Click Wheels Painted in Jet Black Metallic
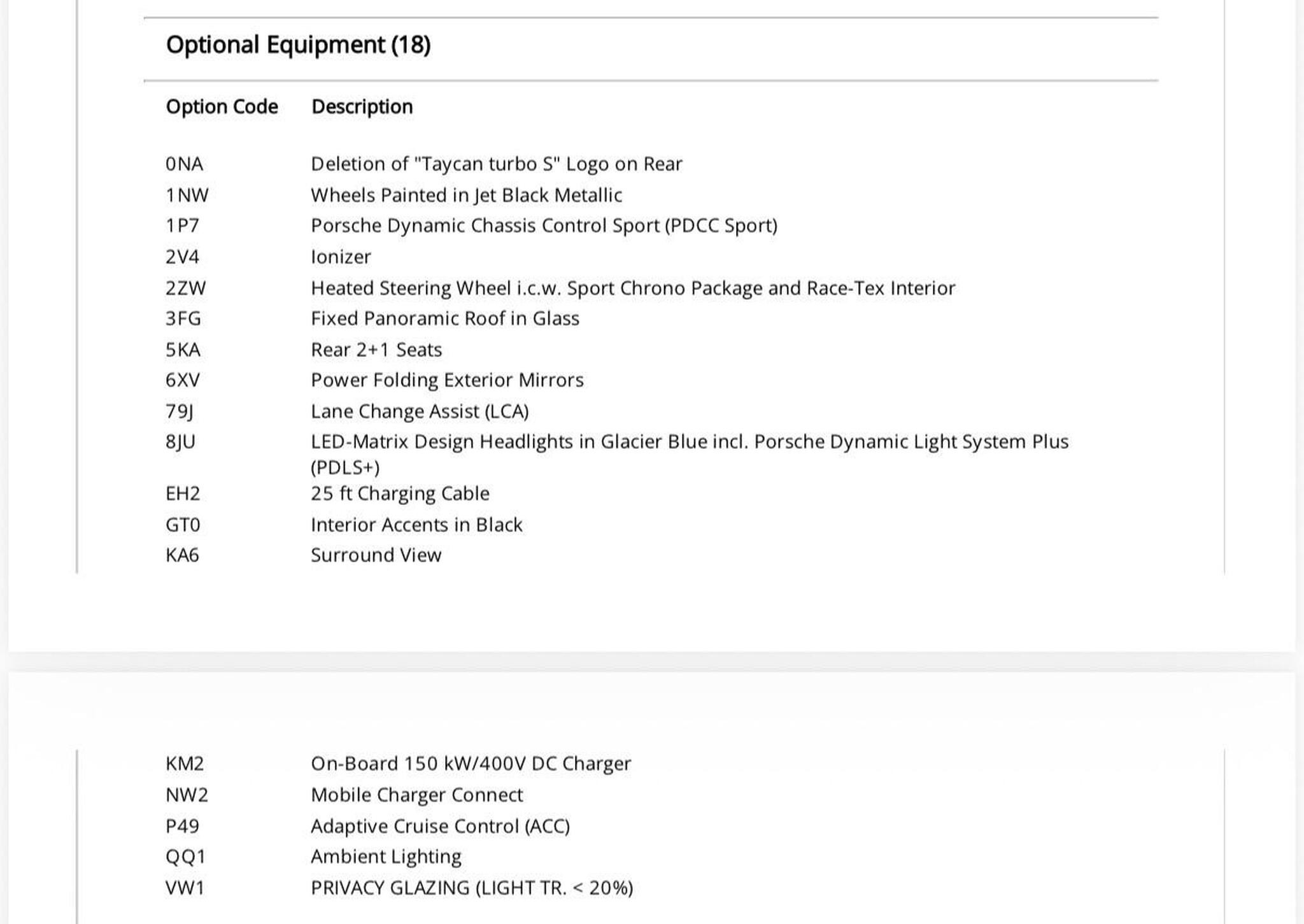This screenshot has height=924, width=1304. coord(466,195)
